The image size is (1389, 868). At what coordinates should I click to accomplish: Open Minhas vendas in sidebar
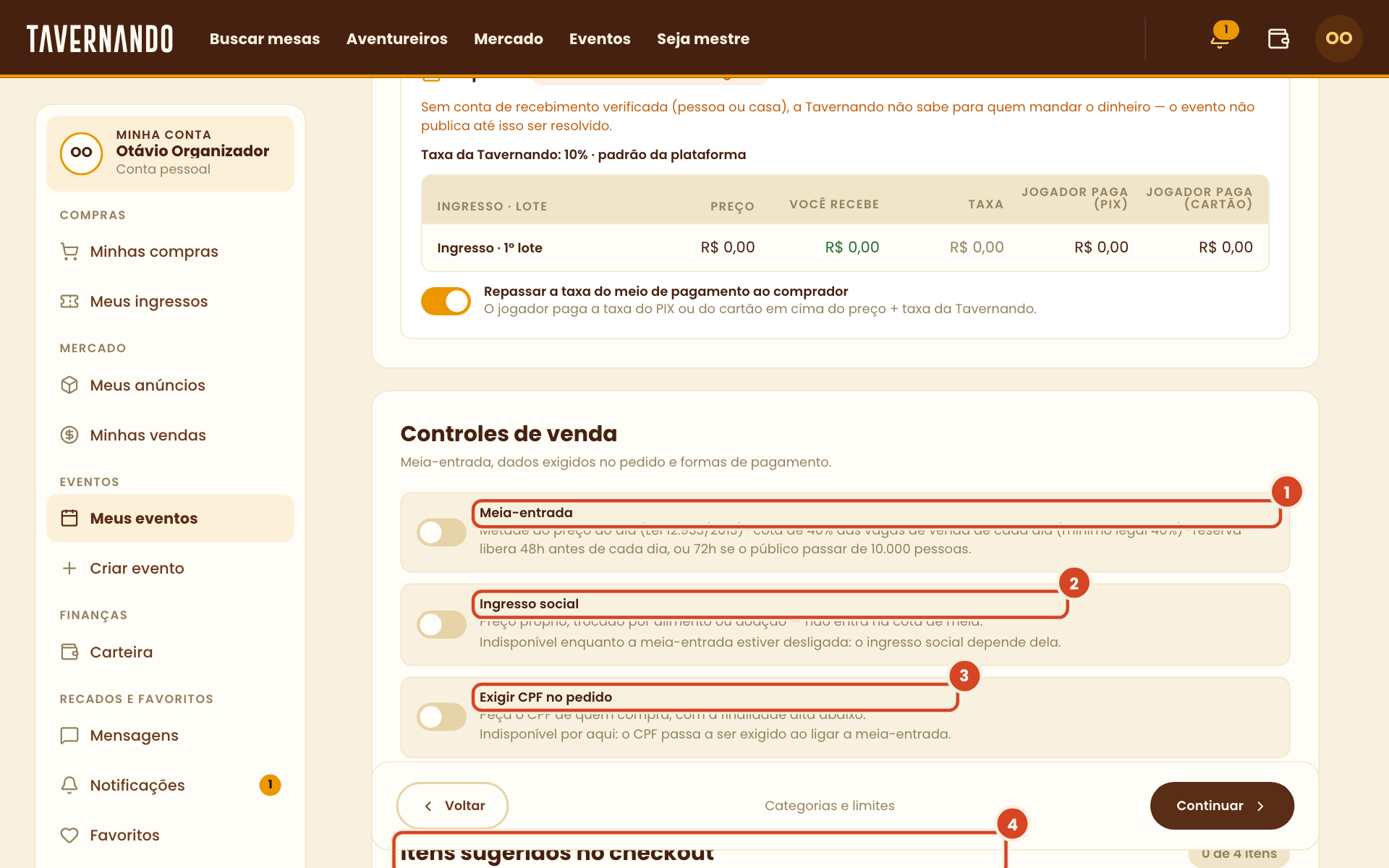[x=170, y=435]
